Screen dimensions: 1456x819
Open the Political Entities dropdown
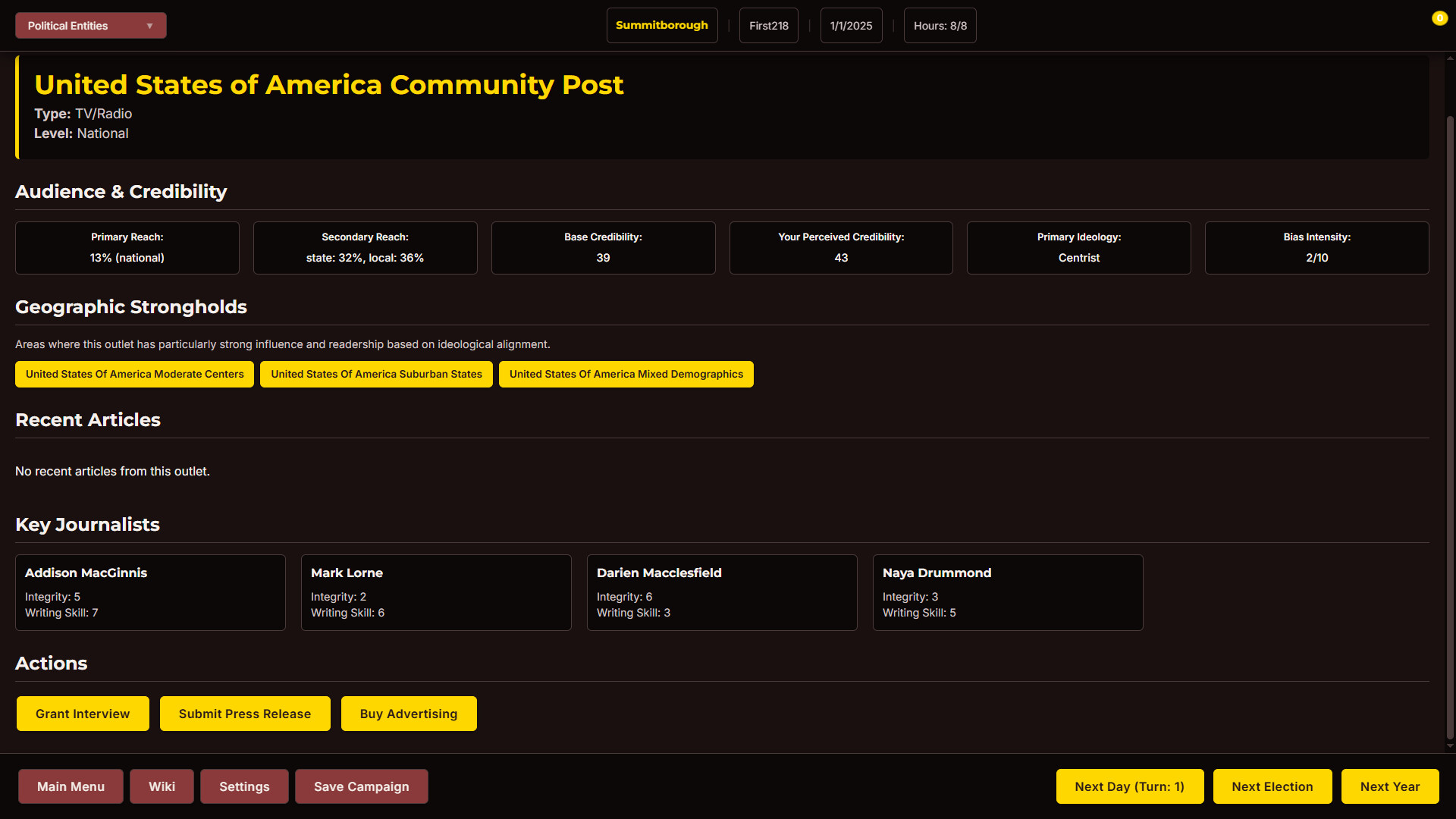pyautogui.click(x=90, y=26)
